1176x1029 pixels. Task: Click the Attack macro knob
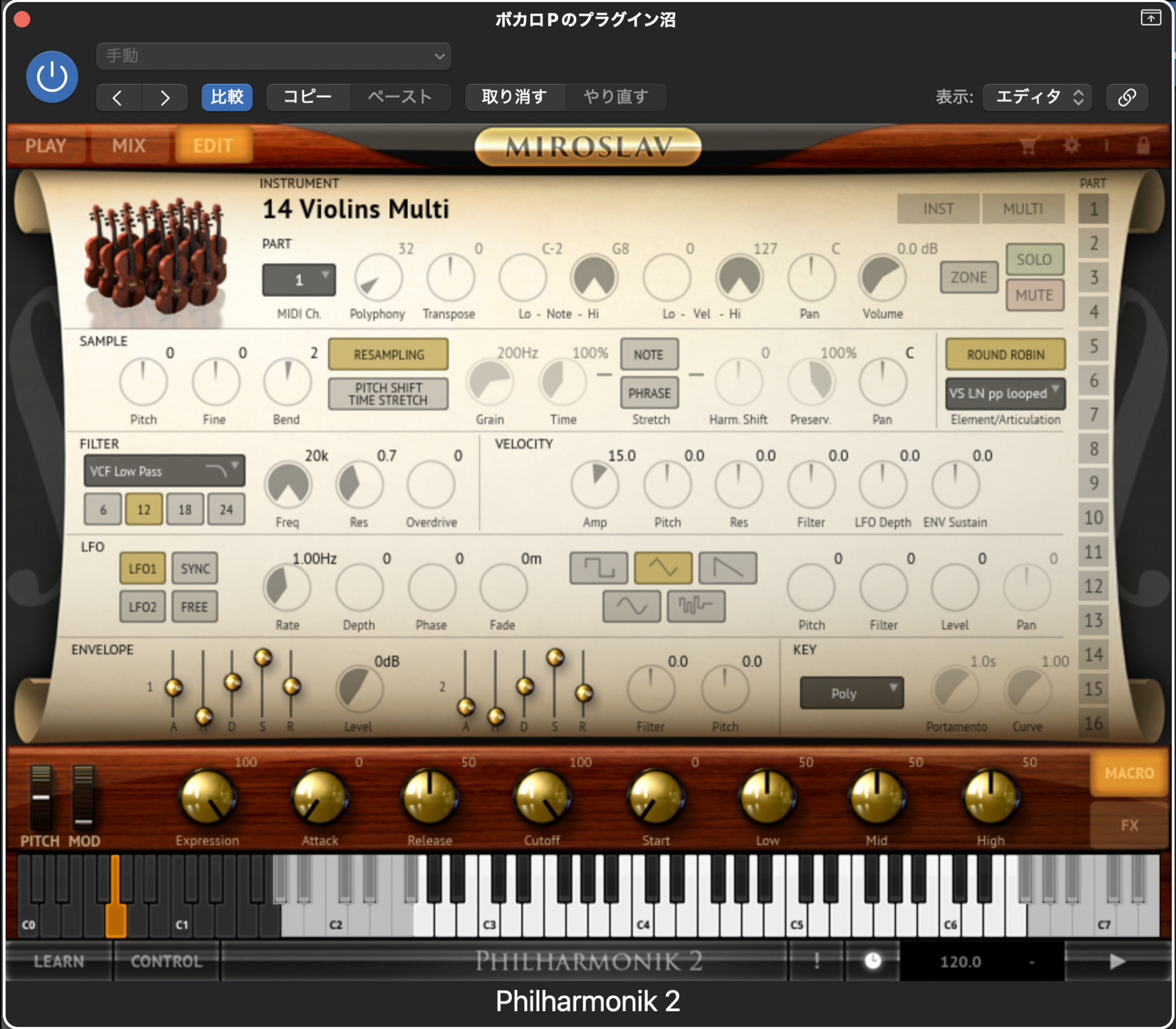pyautogui.click(x=320, y=797)
